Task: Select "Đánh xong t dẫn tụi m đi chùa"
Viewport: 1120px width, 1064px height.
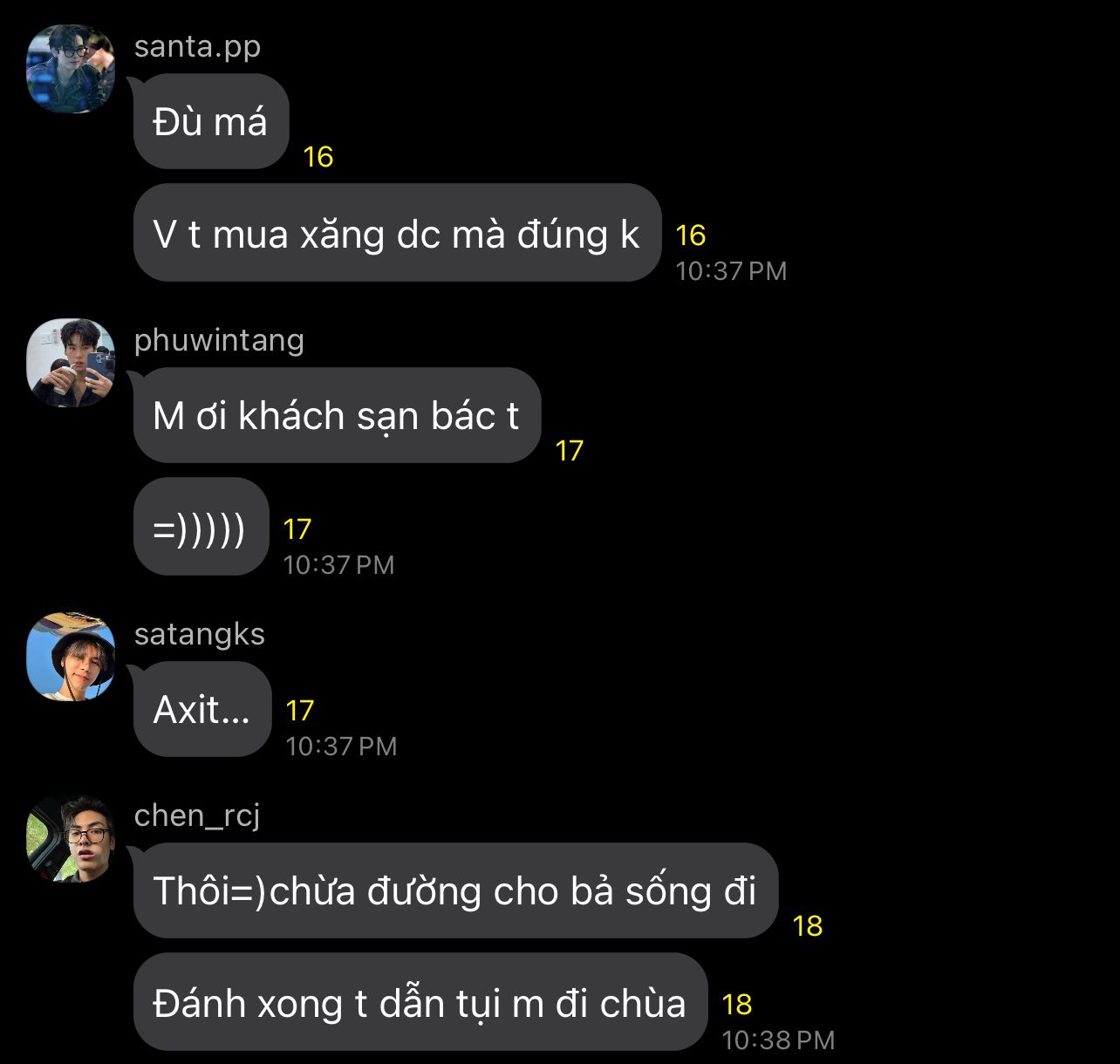Action: click(419, 1003)
